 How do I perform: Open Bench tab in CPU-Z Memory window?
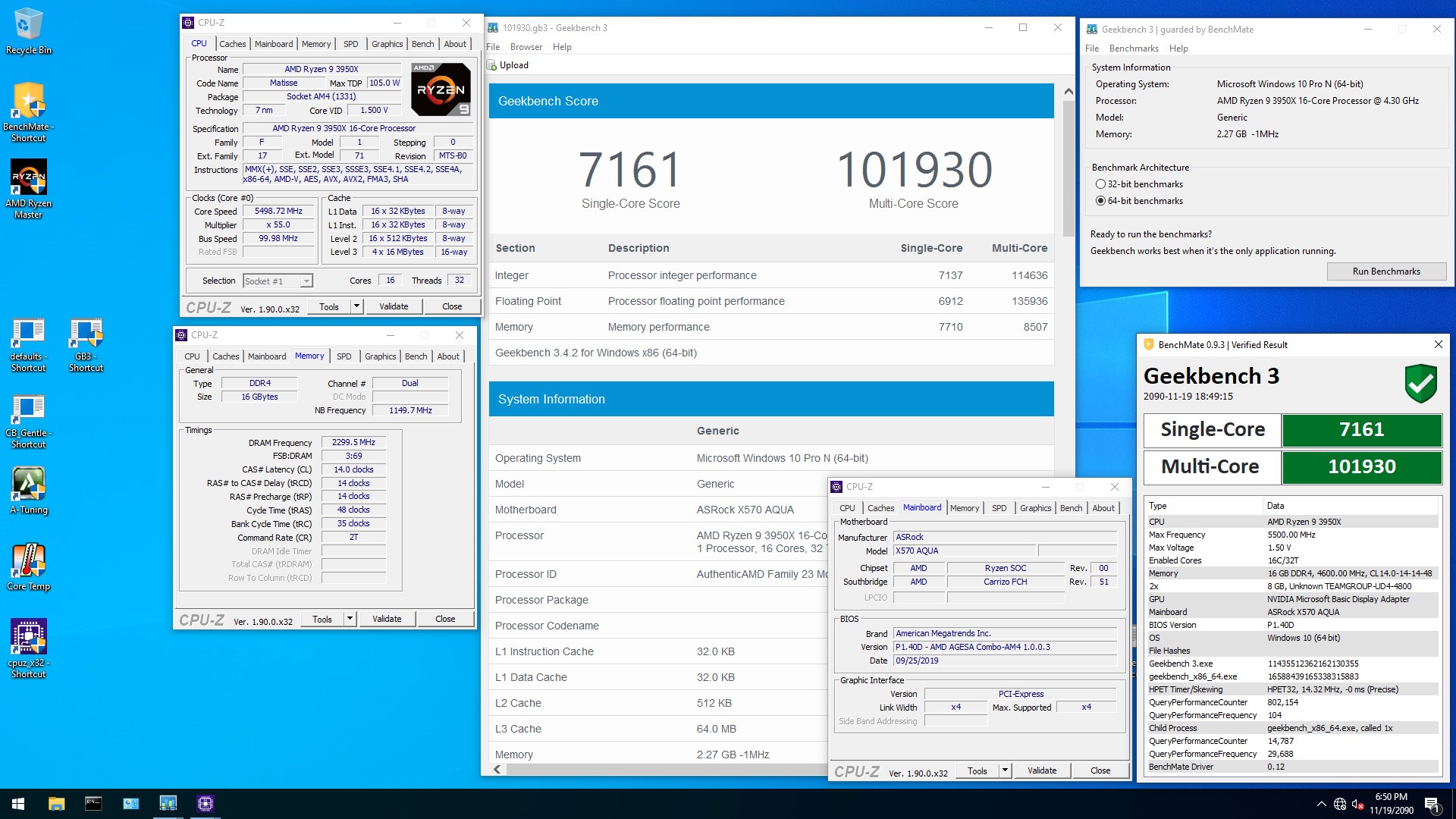416,356
